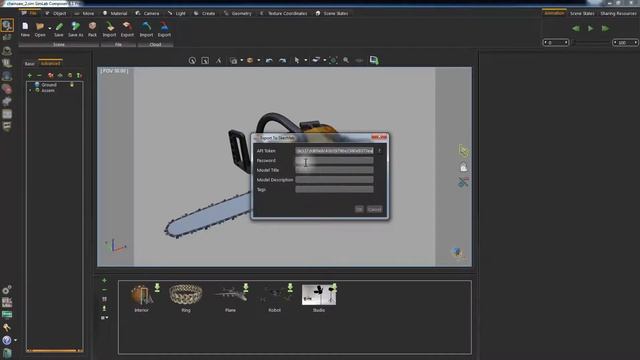The width and height of the screenshot is (640, 360).
Task: Click Import in the Cloud group
Action: click(146, 29)
